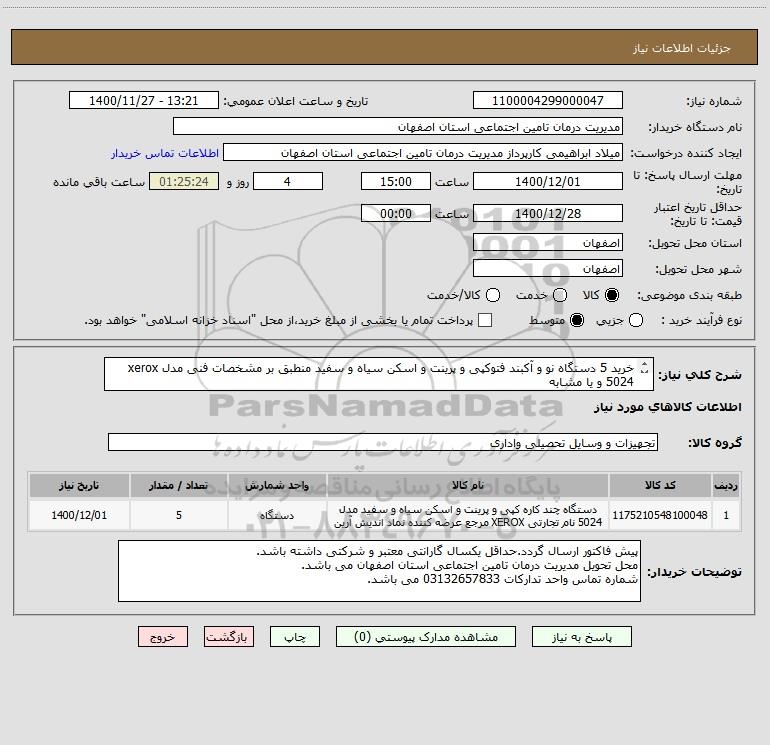Screen dimensions: 770x745
Task: Click the خروج exit button
Action: click(x=163, y=636)
